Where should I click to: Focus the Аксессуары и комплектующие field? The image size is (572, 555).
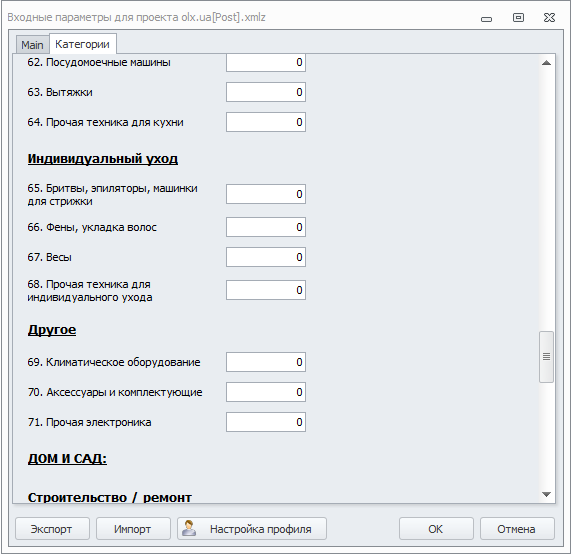[266, 392]
